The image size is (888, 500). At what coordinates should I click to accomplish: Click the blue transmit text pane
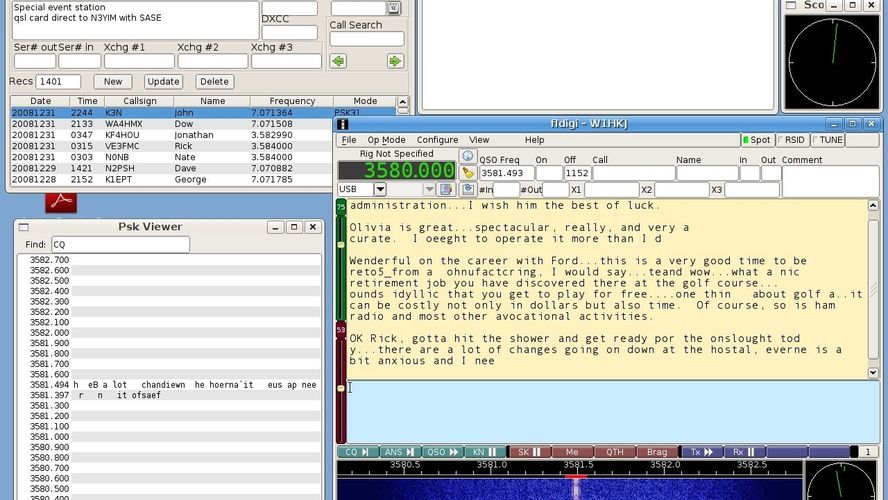tap(613, 411)
